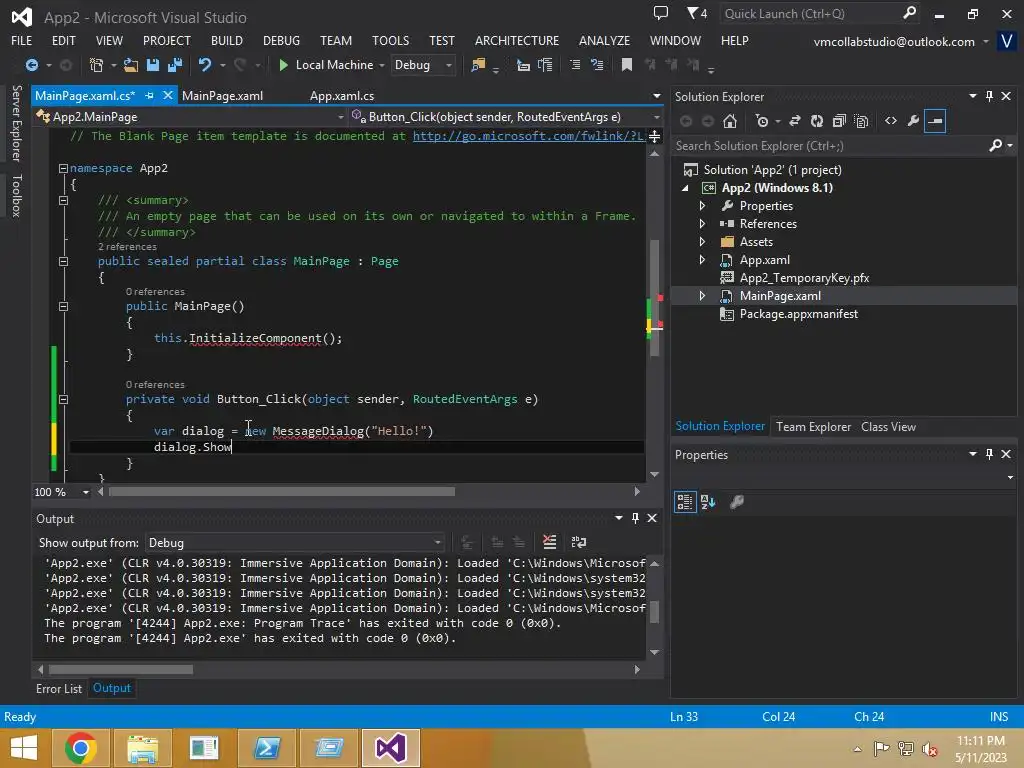
Task: Undo the last edit with Undo icon
Action: 205,65
